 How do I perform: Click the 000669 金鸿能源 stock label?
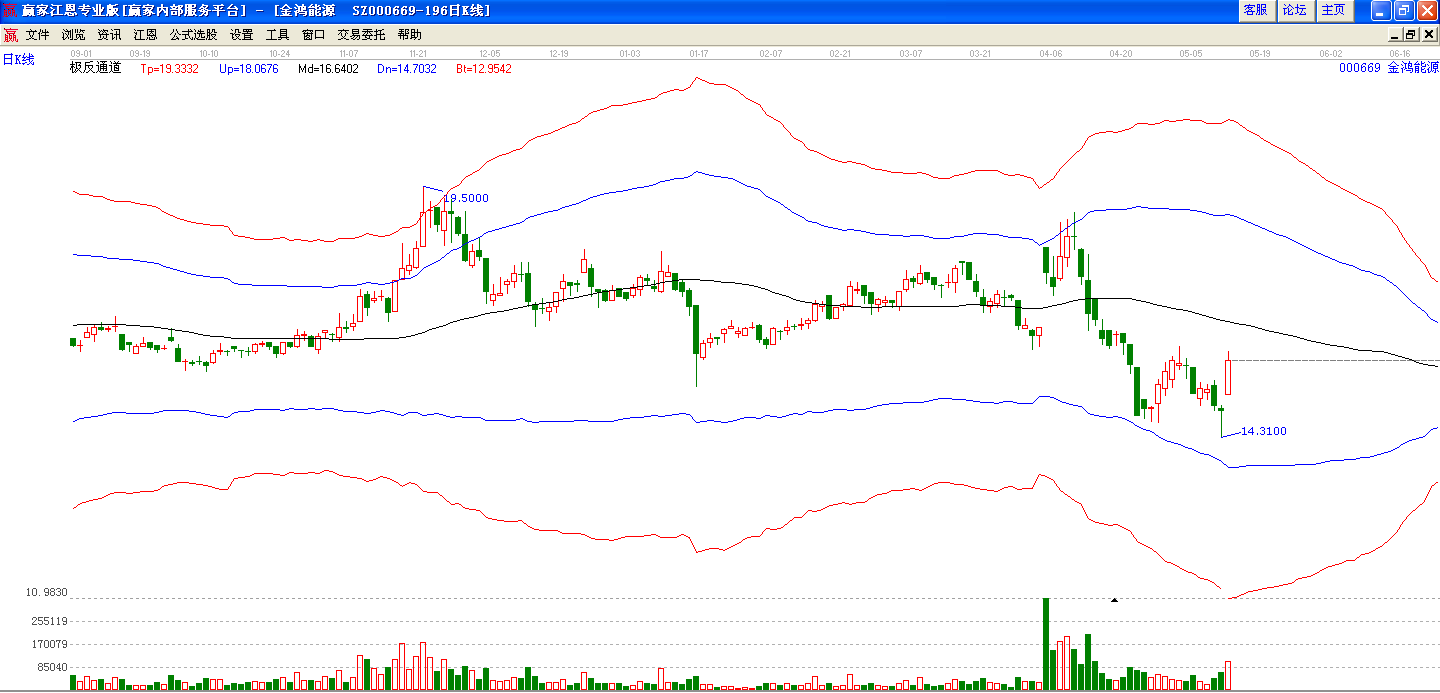tap(1388, 68)
